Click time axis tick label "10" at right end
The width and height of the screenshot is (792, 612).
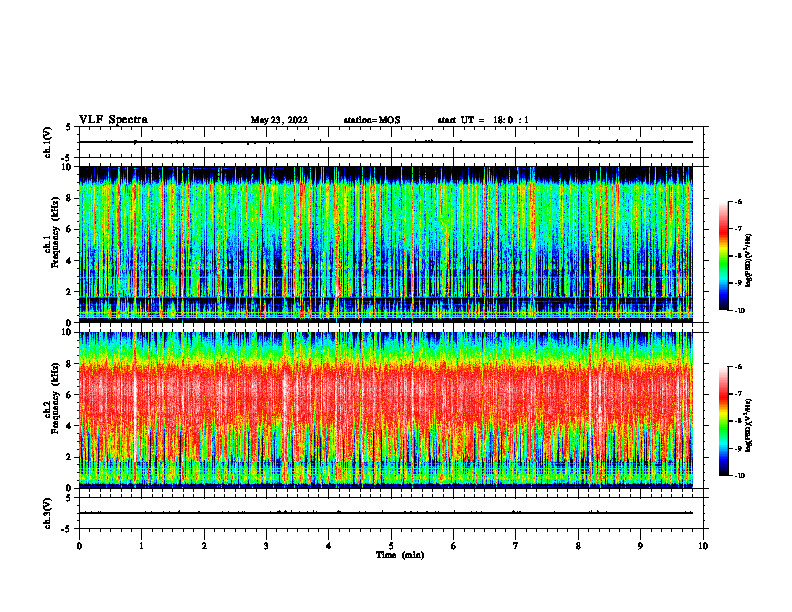(703, 546)
